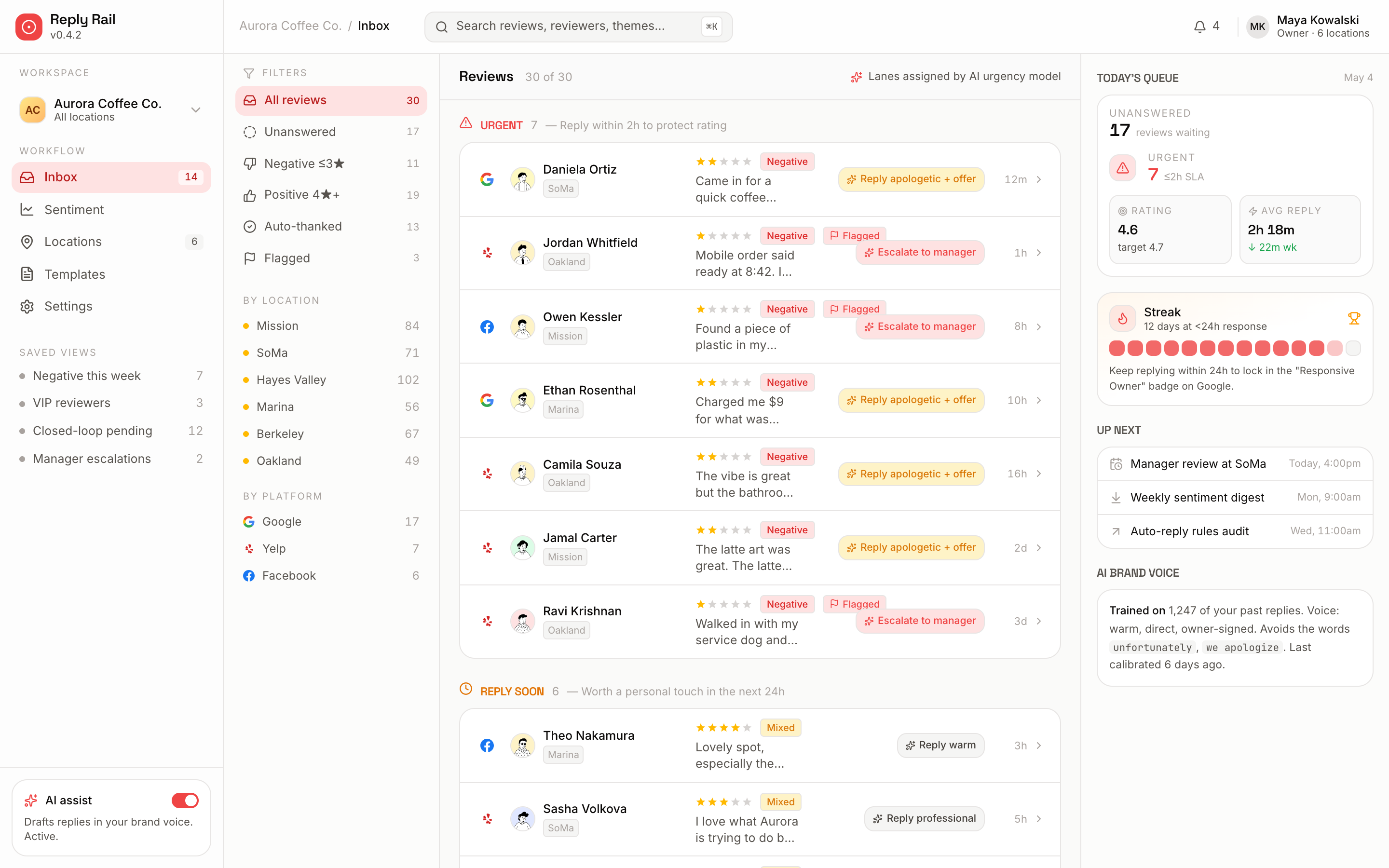Open Ethan Rosenthal review via its chevron
1389x868 pixels.
(x=1039, y=400)
